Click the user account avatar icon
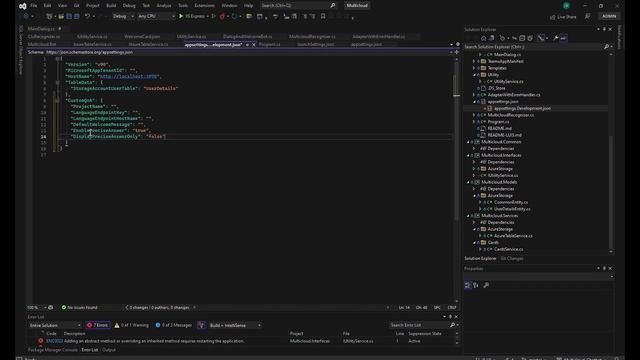The image size is (640, 360). (x=566, y=6)
